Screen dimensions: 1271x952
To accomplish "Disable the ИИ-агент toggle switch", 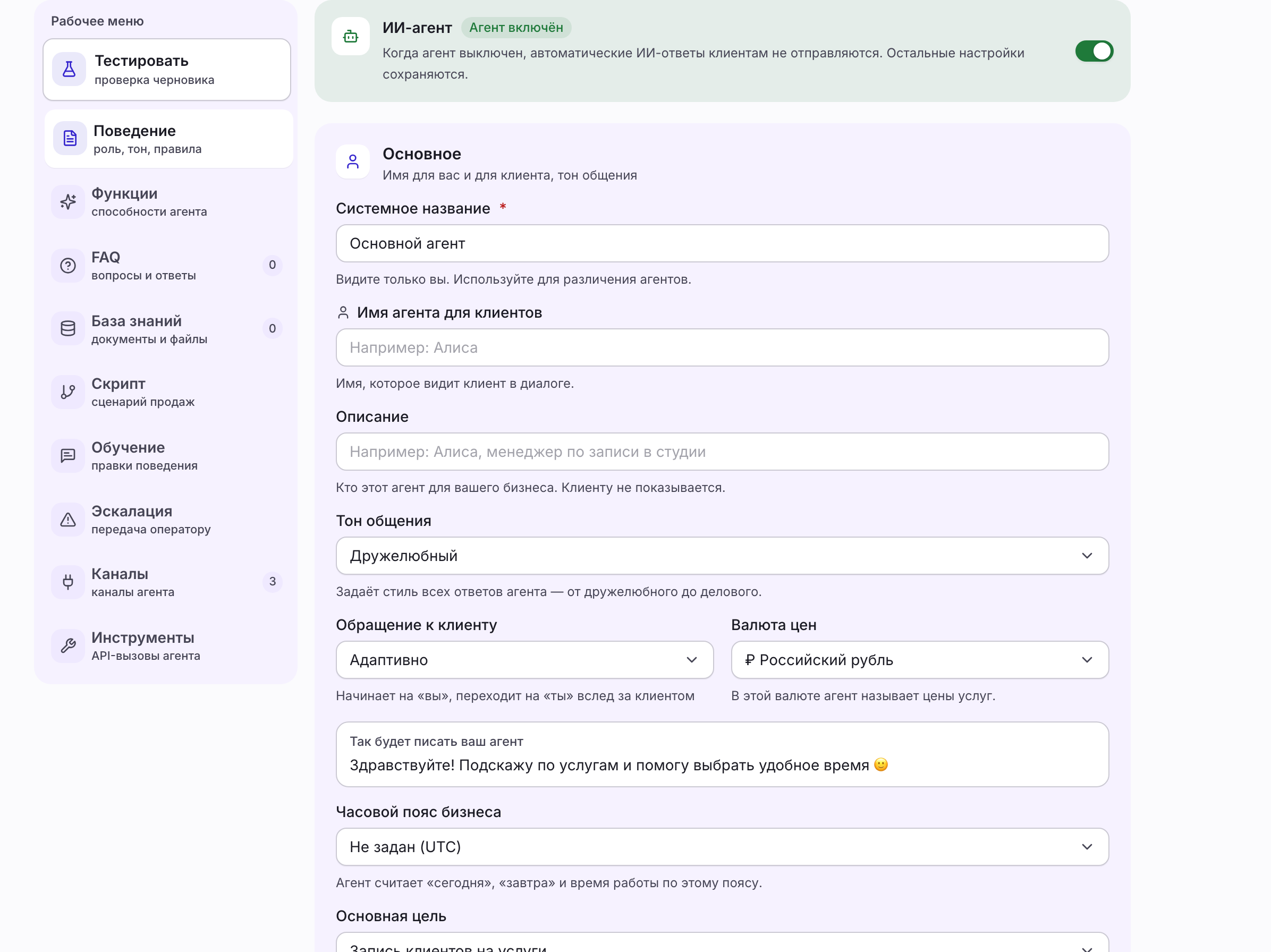I will (x=1094, y=51).
